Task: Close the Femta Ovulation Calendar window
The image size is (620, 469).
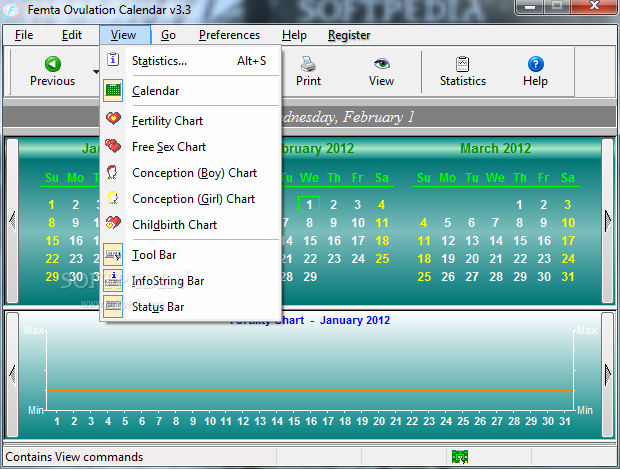Action: tap(594, 6)
